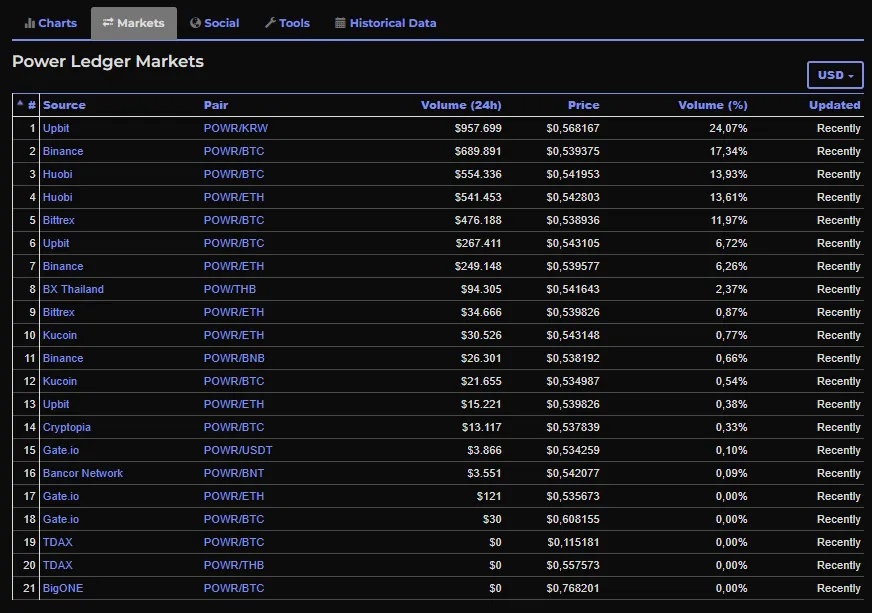Open Binance source in row 7

pos(63,266)
